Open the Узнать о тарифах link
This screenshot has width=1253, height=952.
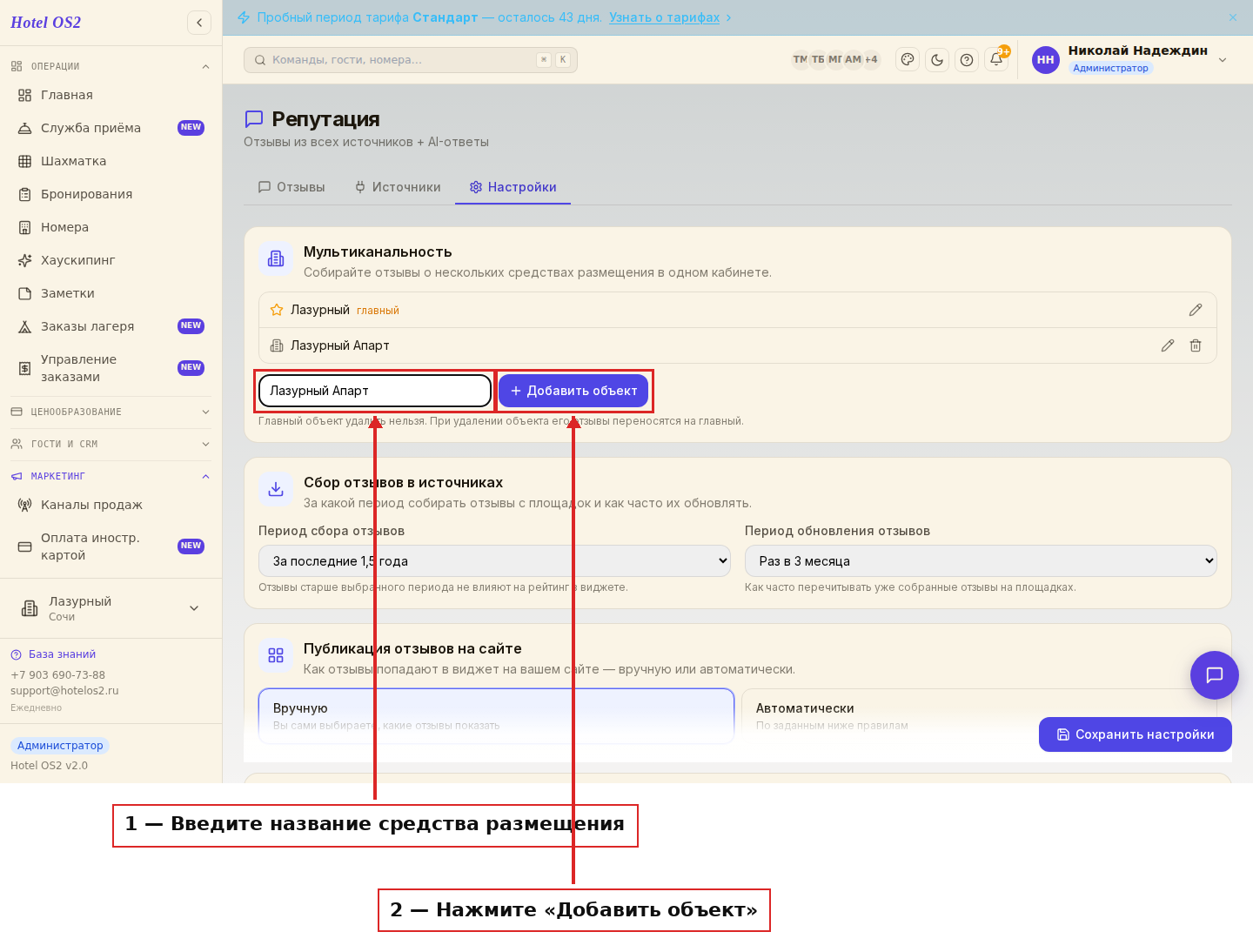(x=665, y=17)
